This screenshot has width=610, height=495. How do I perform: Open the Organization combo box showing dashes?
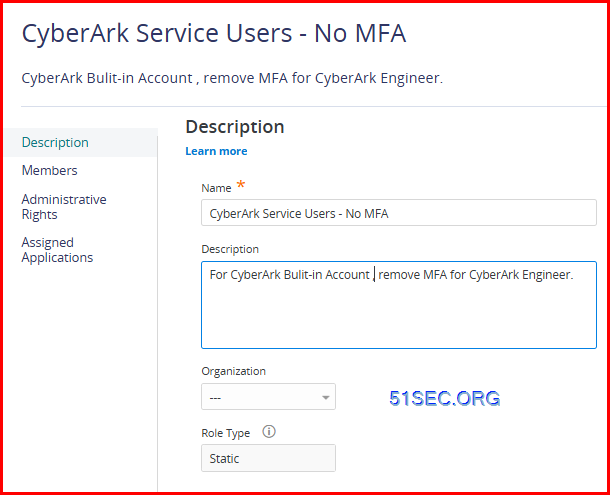[x=268, y=397]
